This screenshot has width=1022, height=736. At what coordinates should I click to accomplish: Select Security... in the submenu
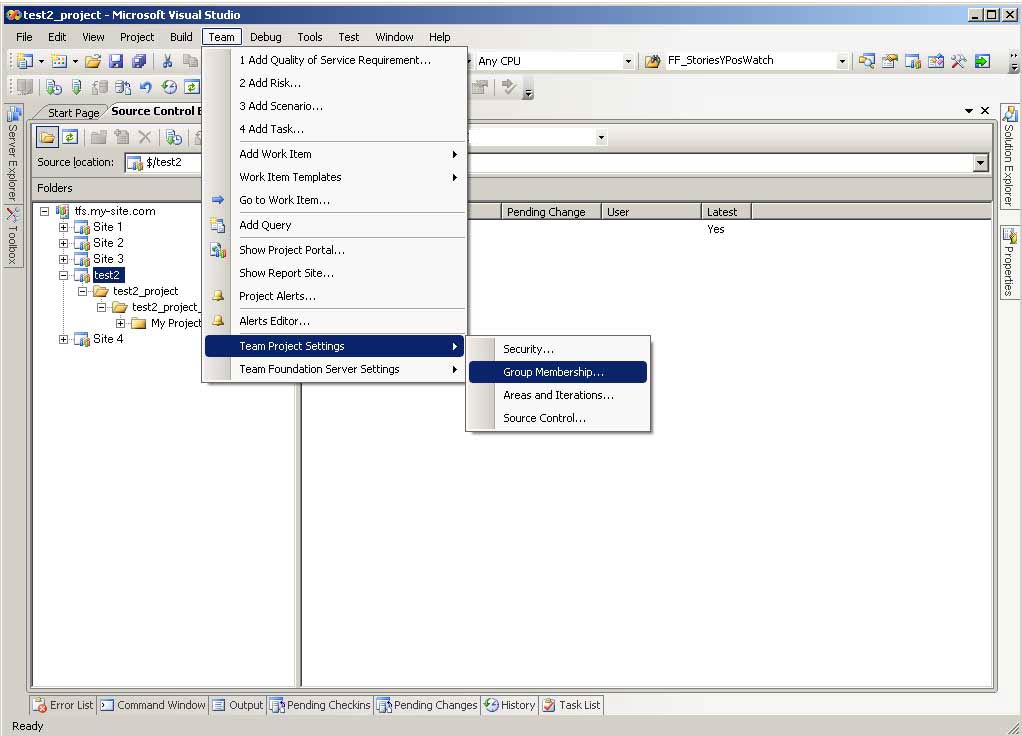click(558, 349)
